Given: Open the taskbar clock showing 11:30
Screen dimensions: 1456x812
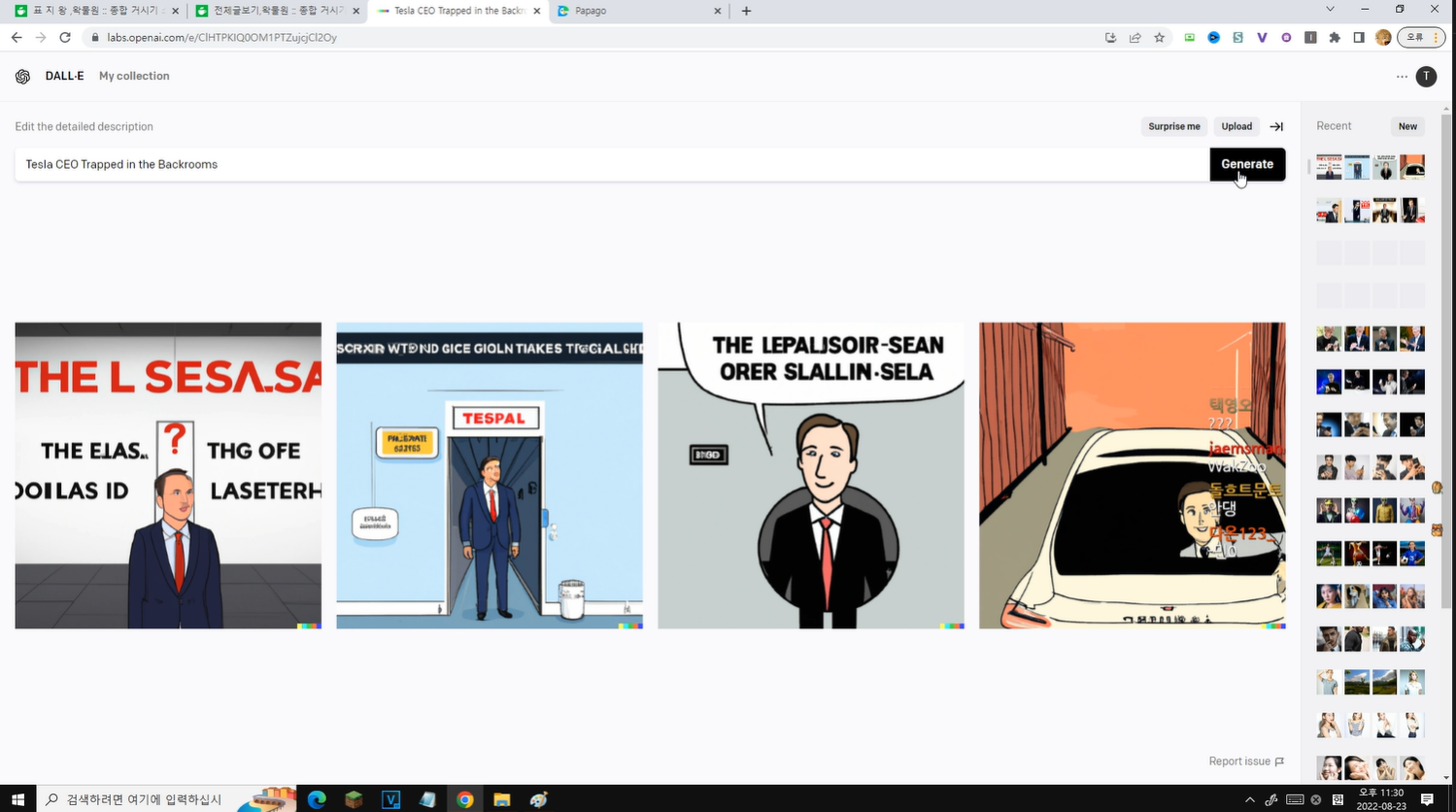Looking at the screenshot, I should (x=1380, y=799).
